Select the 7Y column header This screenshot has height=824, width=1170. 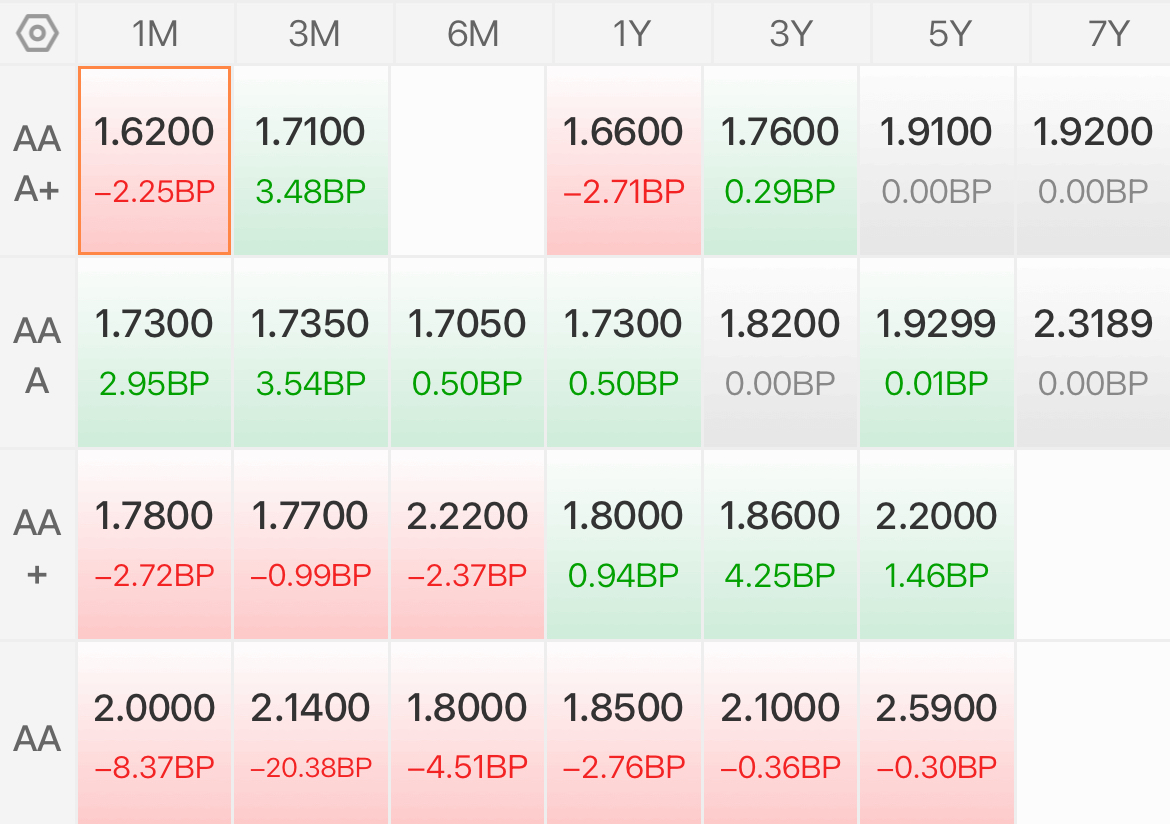pos(1101,34)
